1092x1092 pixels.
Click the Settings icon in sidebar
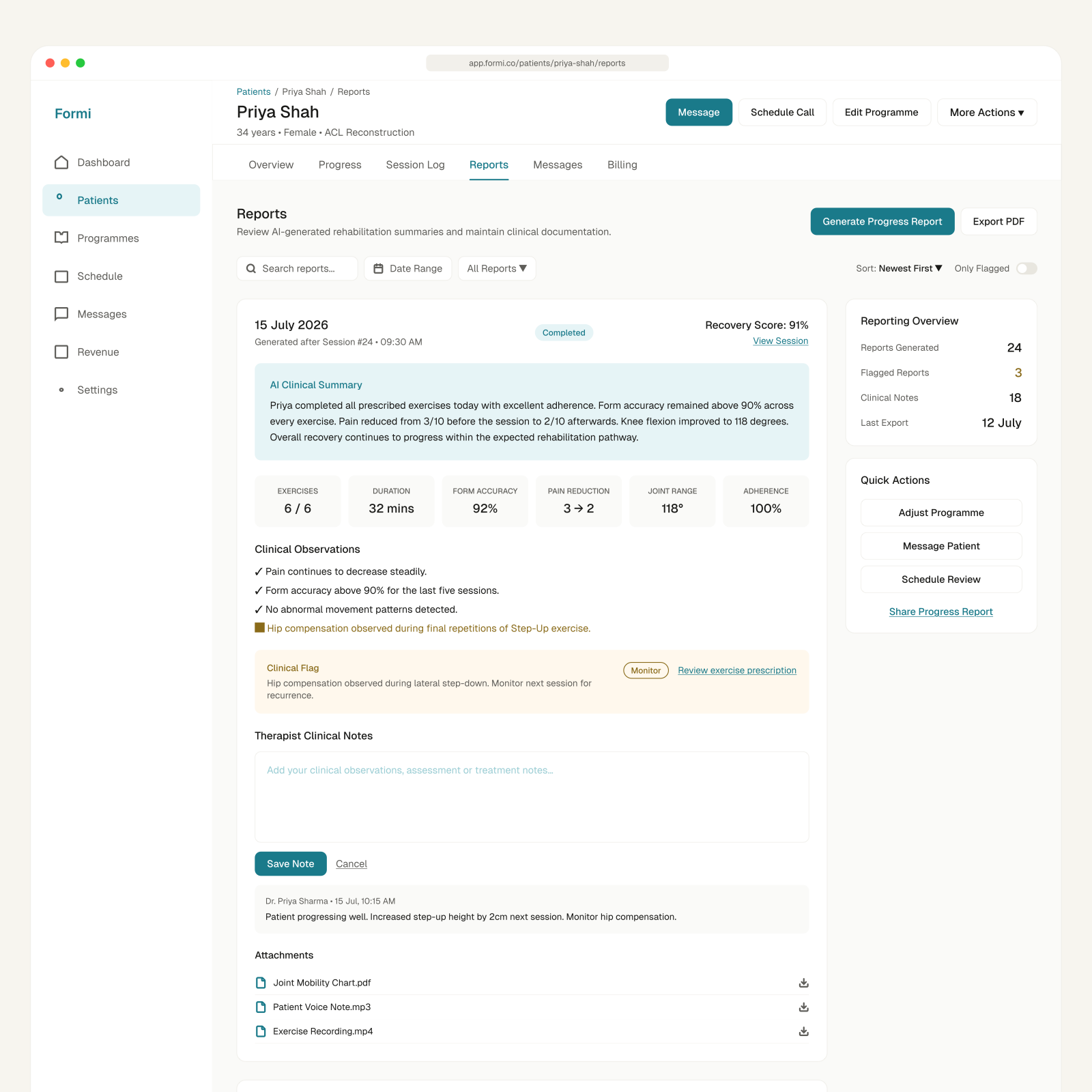click(61, 390)
